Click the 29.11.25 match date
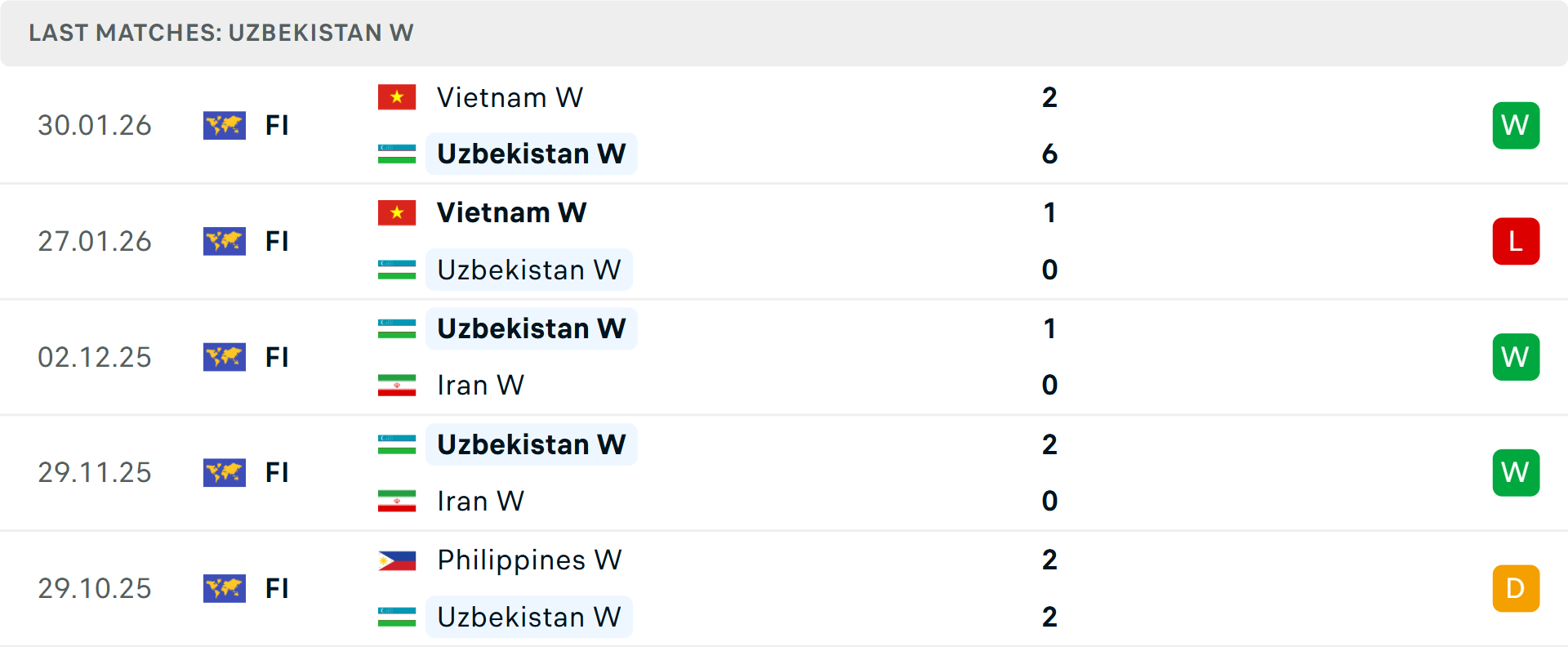The width and height of the screenshot is (1568, 647). (95, 472)
